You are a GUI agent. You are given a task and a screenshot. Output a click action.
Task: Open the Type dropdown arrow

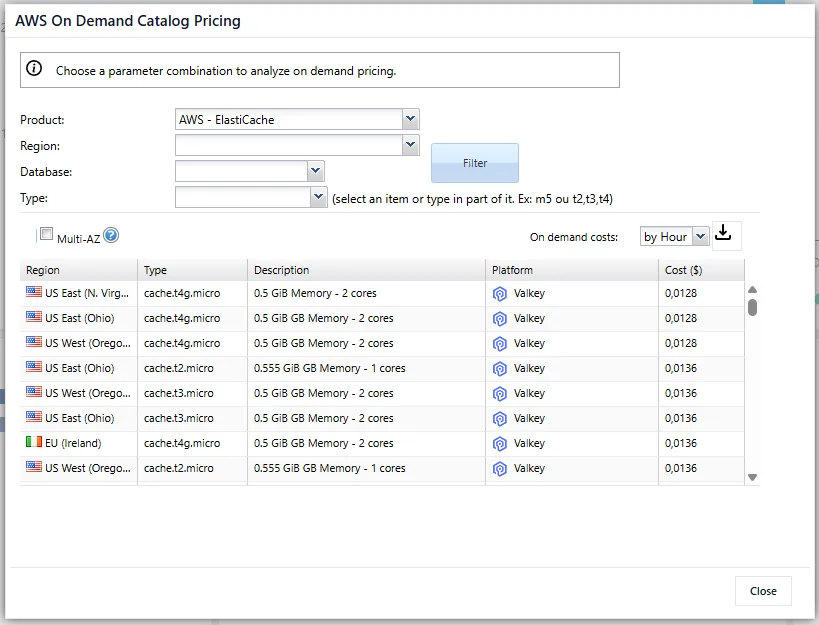(x=318, y=197)
